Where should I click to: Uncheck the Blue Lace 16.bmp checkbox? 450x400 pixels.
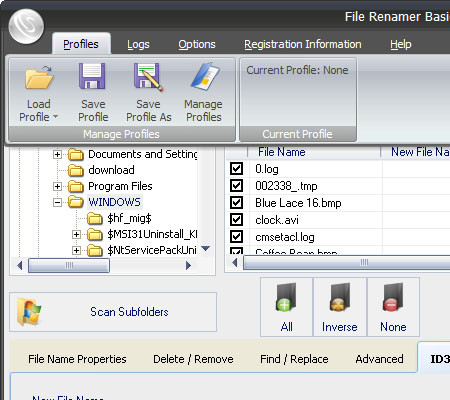coord(236,202)
